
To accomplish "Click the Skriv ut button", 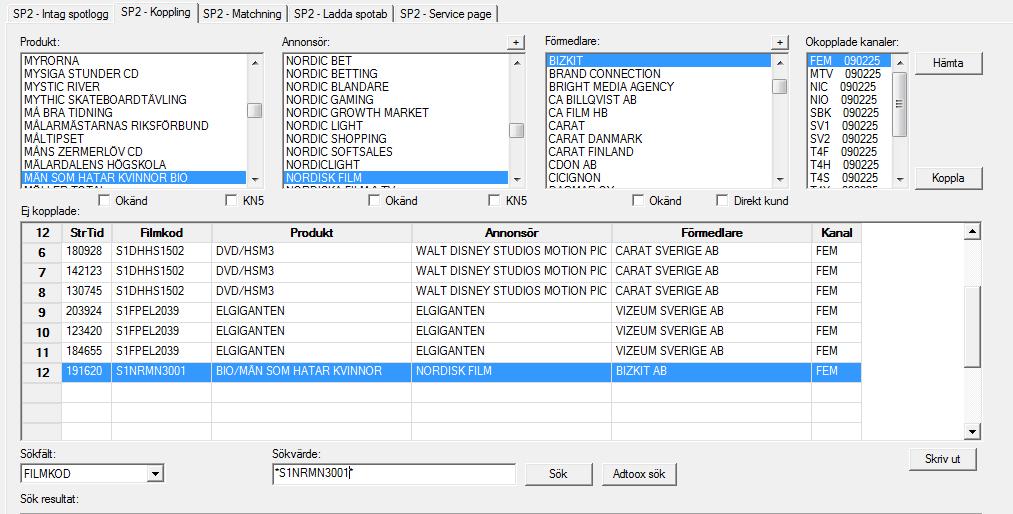I will 943,459.
